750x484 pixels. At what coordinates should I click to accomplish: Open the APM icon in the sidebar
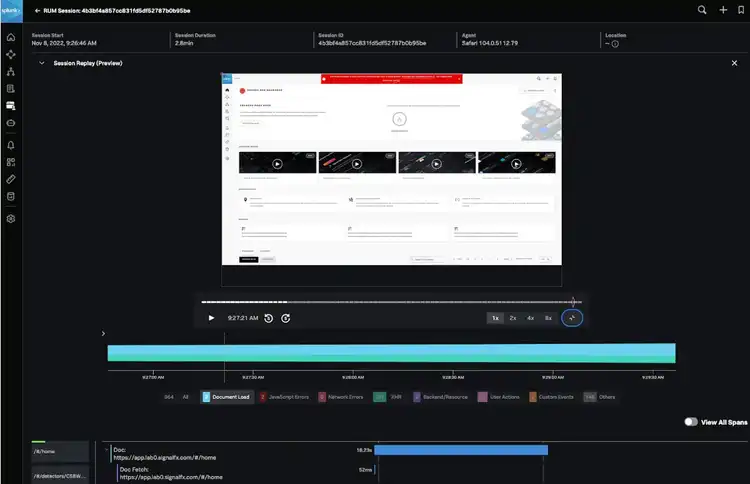point(11,55)
